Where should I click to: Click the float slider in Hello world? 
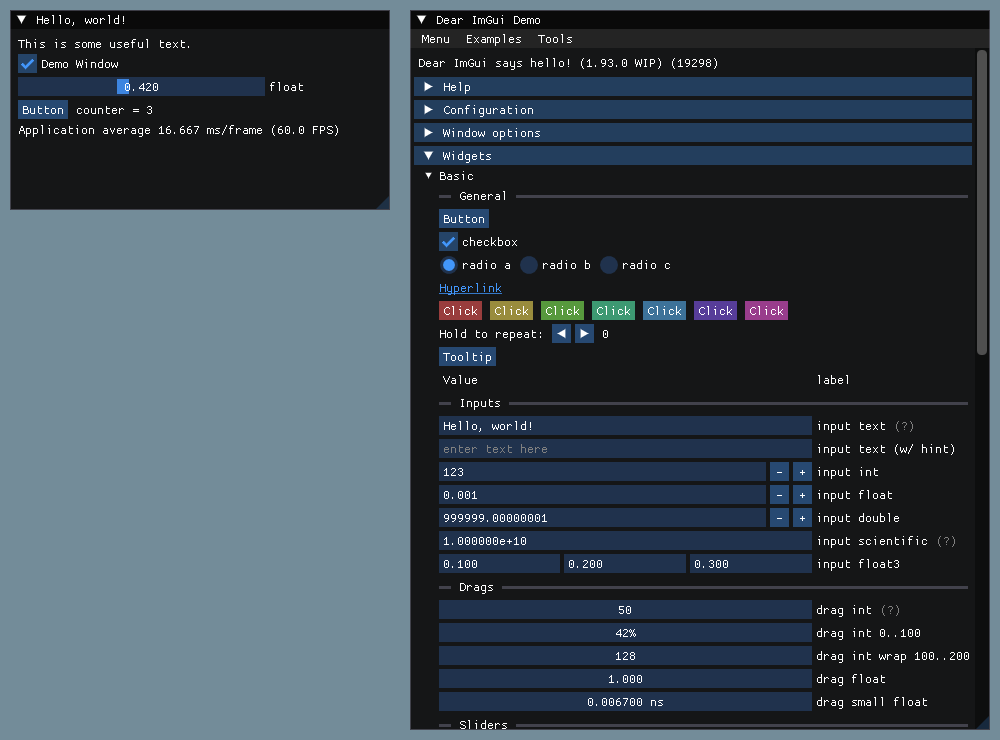[x=142, y=87]
